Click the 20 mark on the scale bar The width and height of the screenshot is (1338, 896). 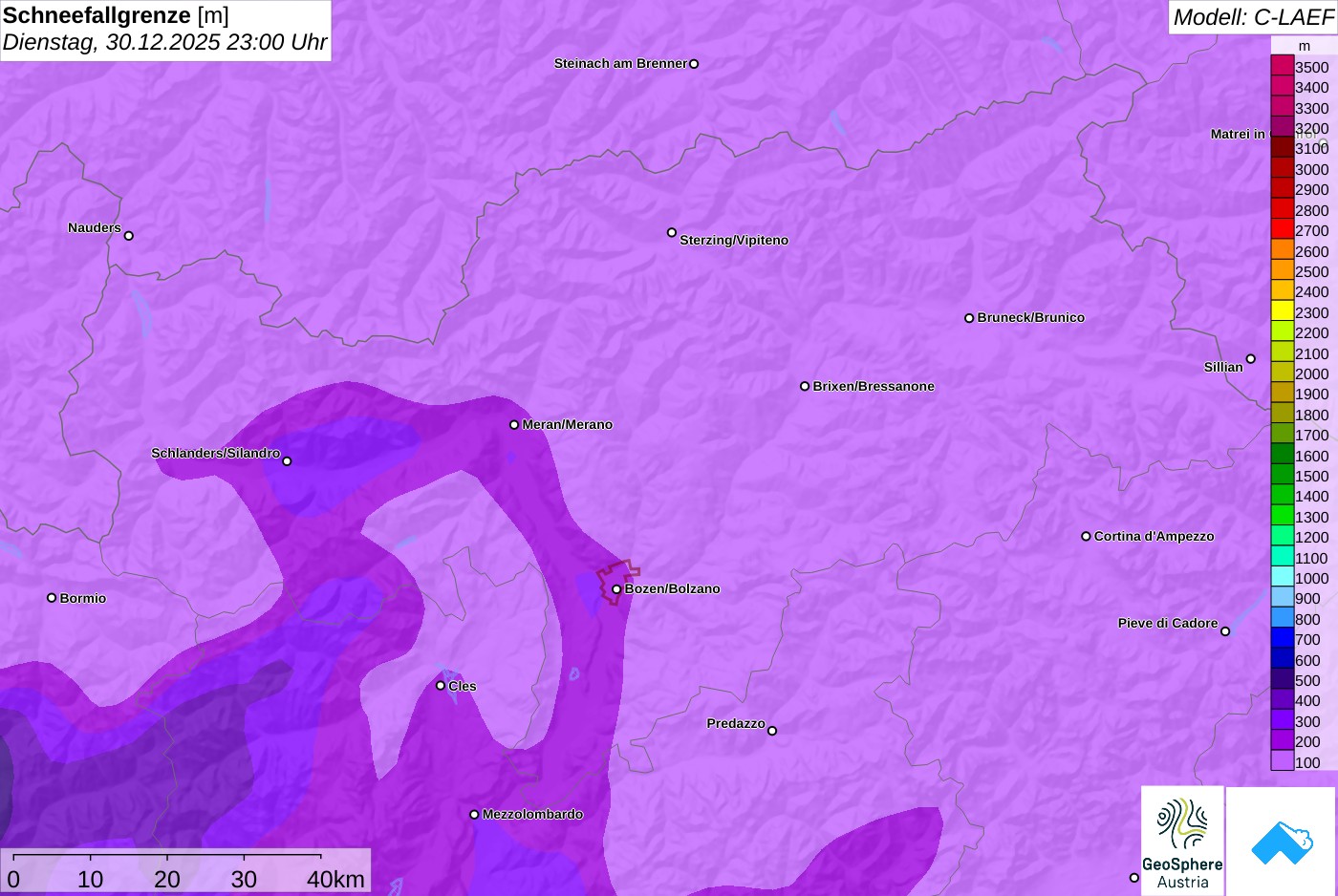(x=167, y=880)
